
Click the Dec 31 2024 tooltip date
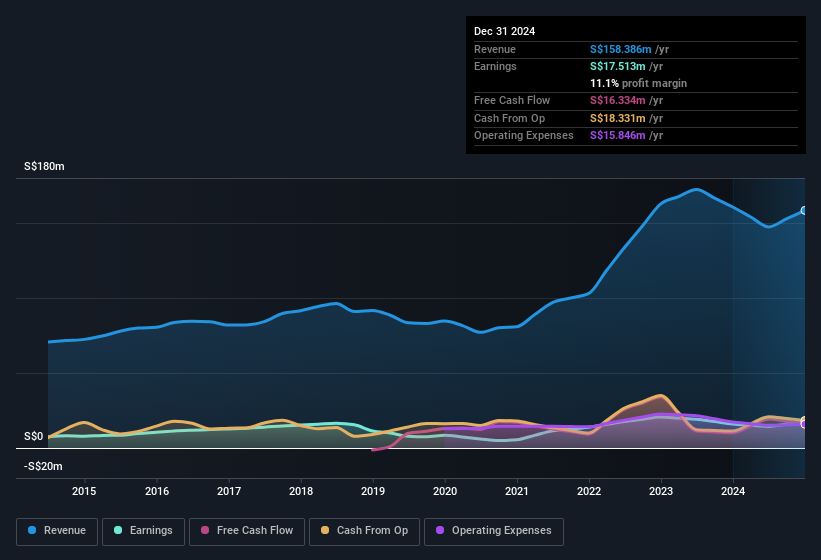pyautogui.click(x=504, y=31)
